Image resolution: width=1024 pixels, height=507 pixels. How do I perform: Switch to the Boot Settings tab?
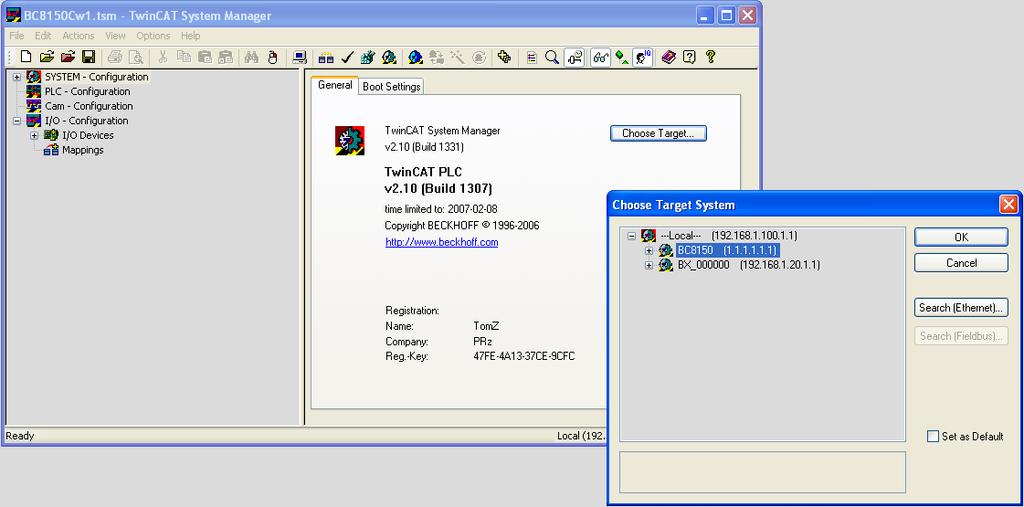(392, 87)
